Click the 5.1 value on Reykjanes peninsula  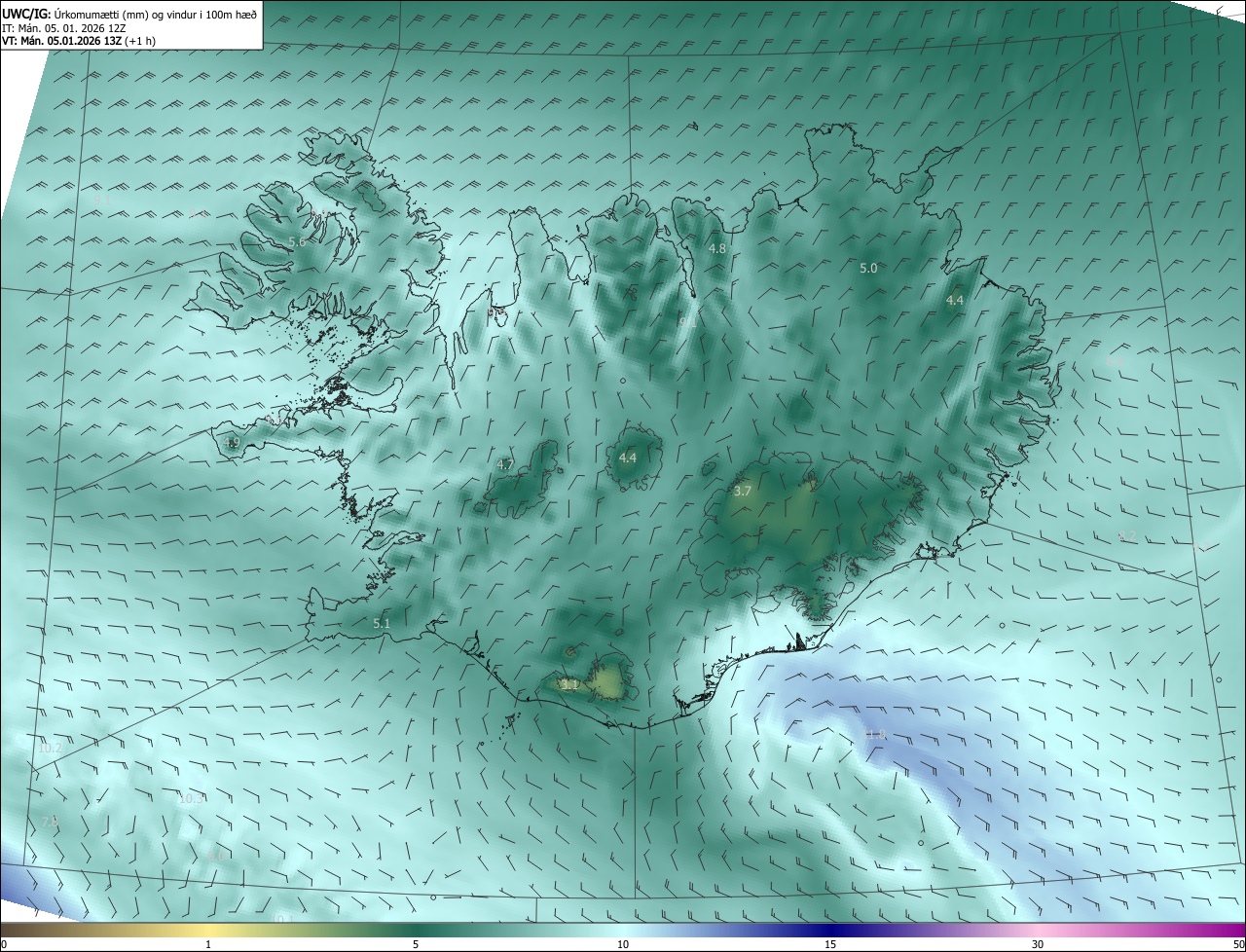coord(382,623)
